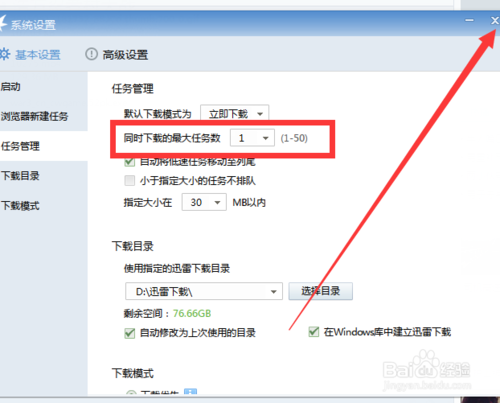Click the MB以内 label
500x403 pixels.
pyautogui.click(x=249, y=202)
